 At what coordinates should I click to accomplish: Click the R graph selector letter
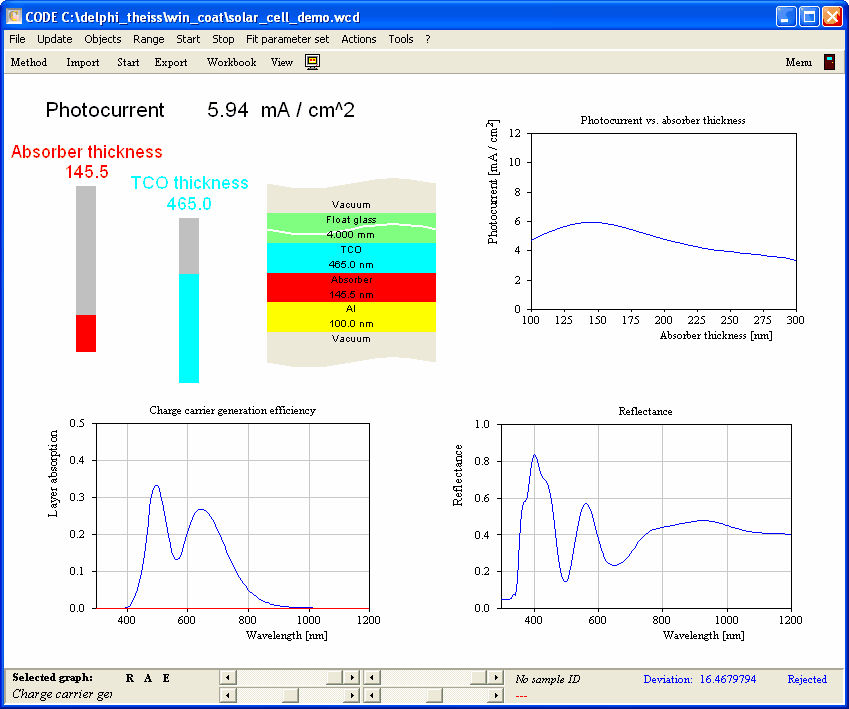130,678
